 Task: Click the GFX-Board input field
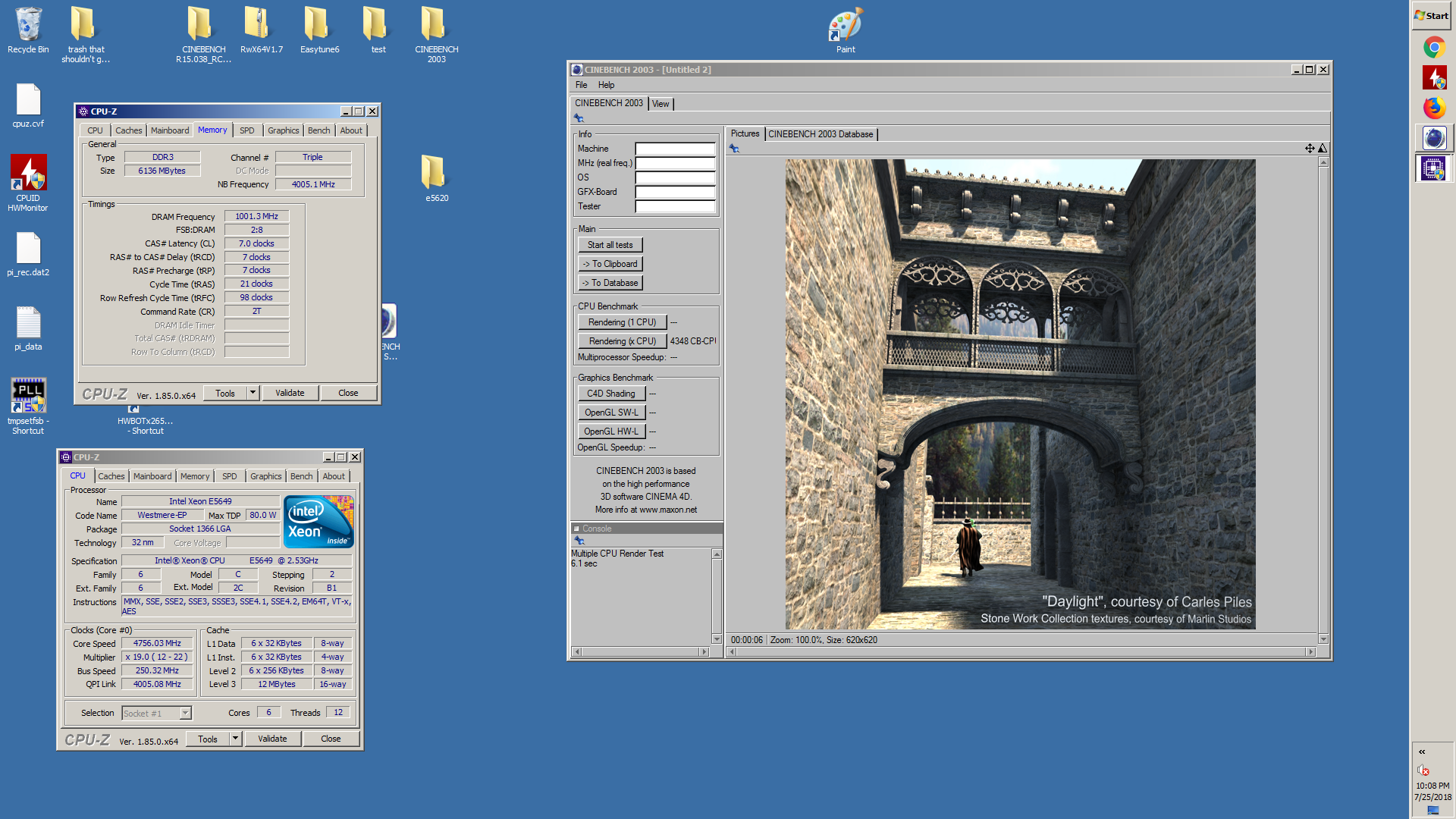click(675, 192)
